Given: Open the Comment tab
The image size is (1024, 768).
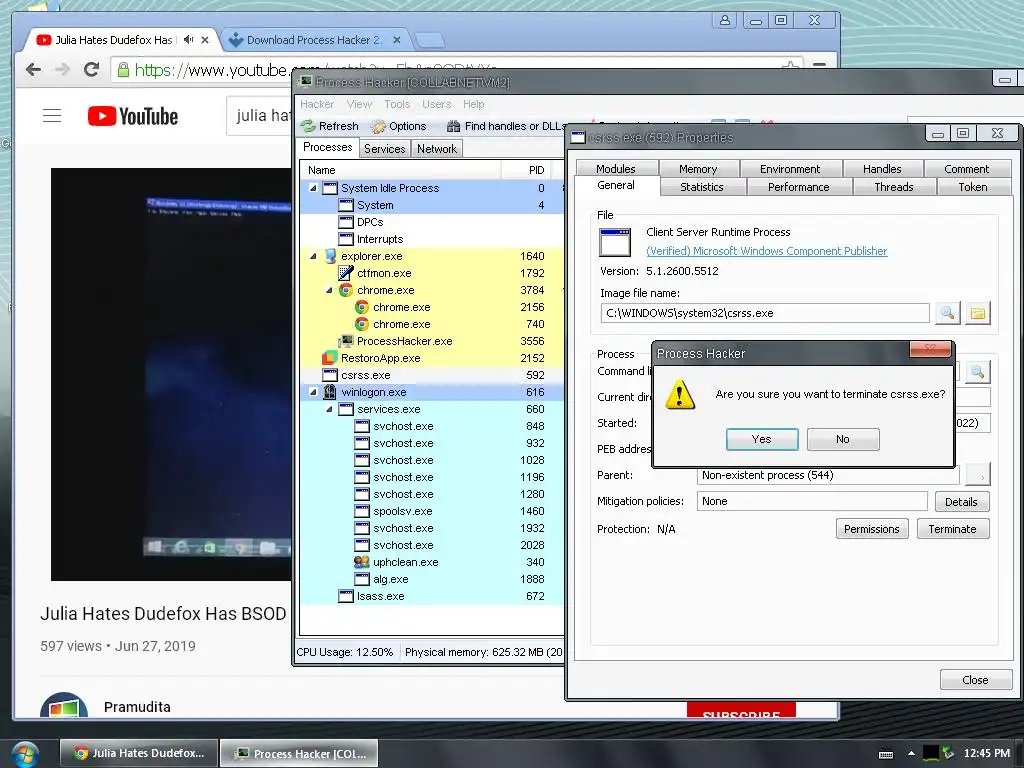Looking at the screenshot, I should tap(967, 168).
